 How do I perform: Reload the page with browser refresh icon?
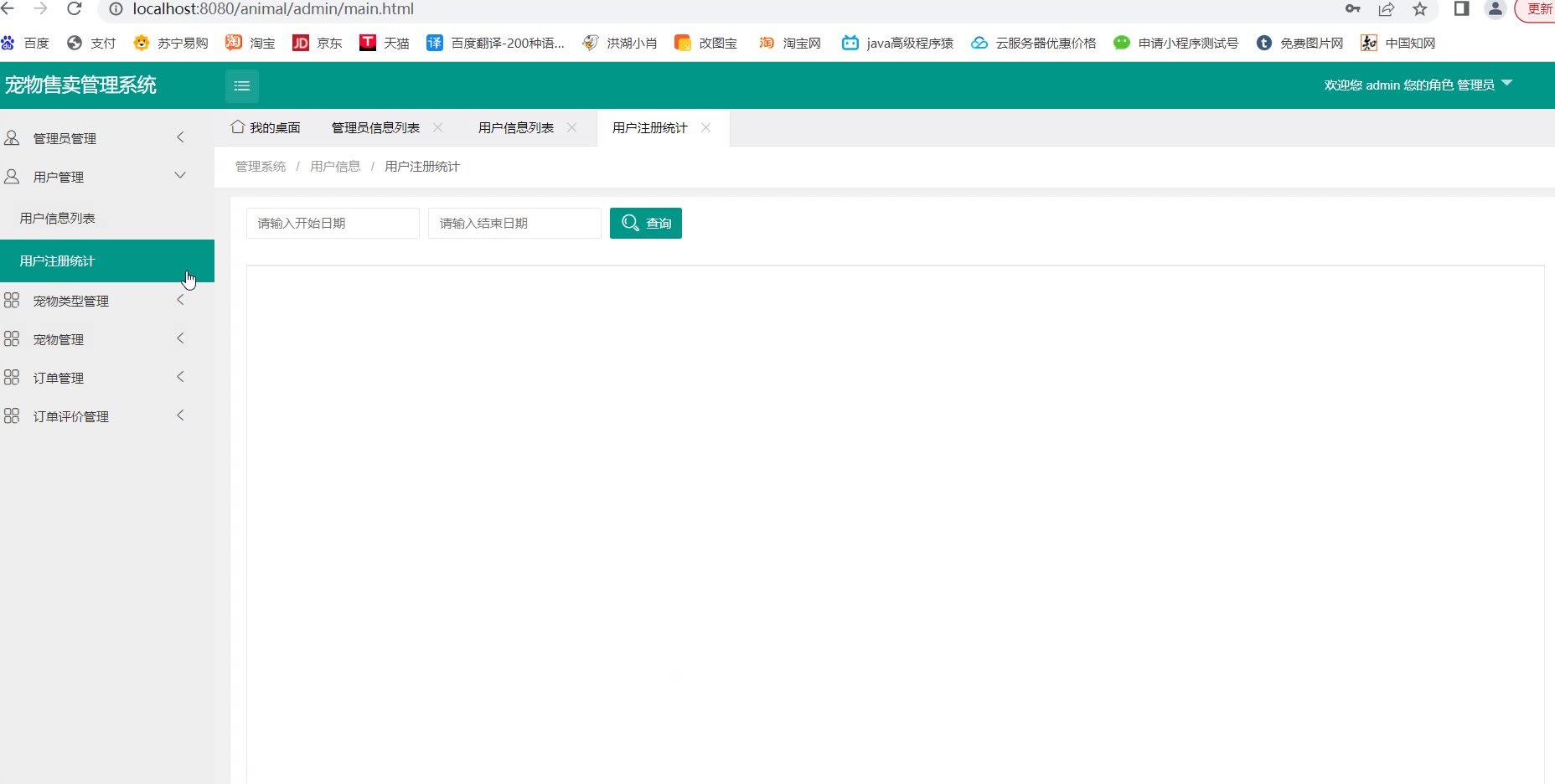(x=75, y=8)
